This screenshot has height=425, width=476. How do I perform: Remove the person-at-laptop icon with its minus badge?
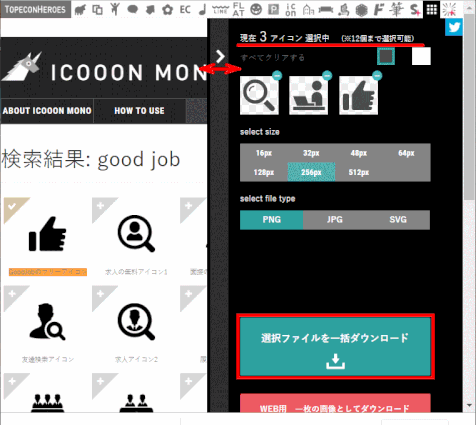click(327, 76)
